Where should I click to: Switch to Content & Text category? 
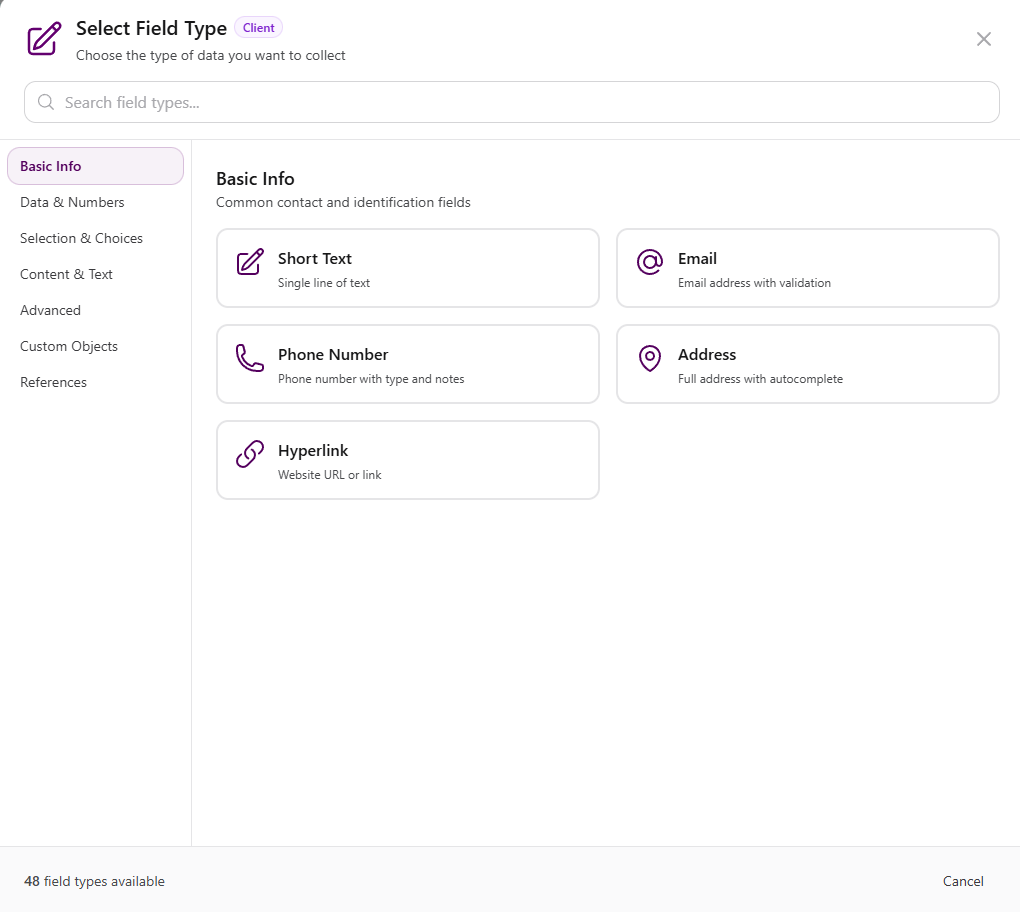click(96, 275)
